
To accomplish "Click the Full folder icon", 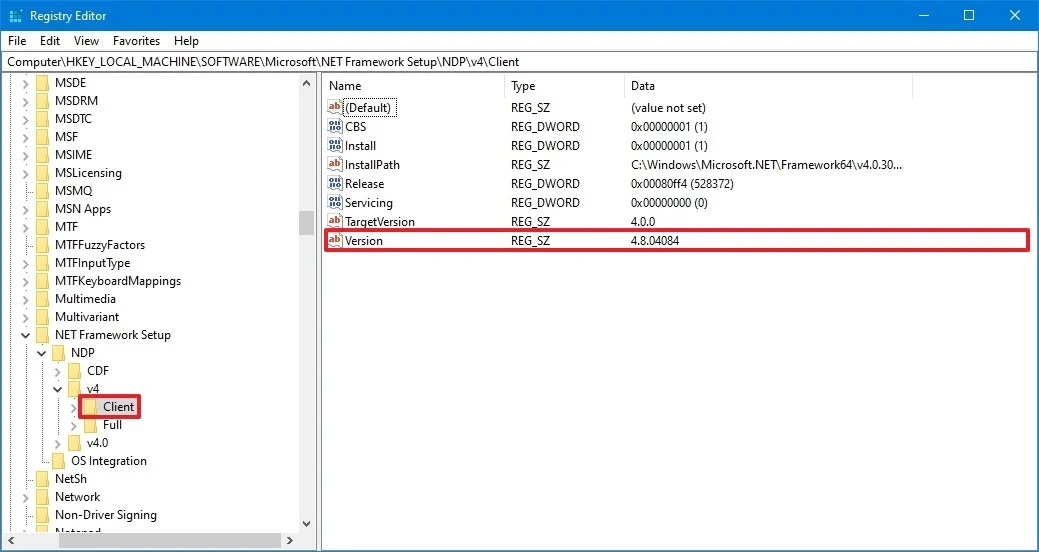I will (91, 425).
